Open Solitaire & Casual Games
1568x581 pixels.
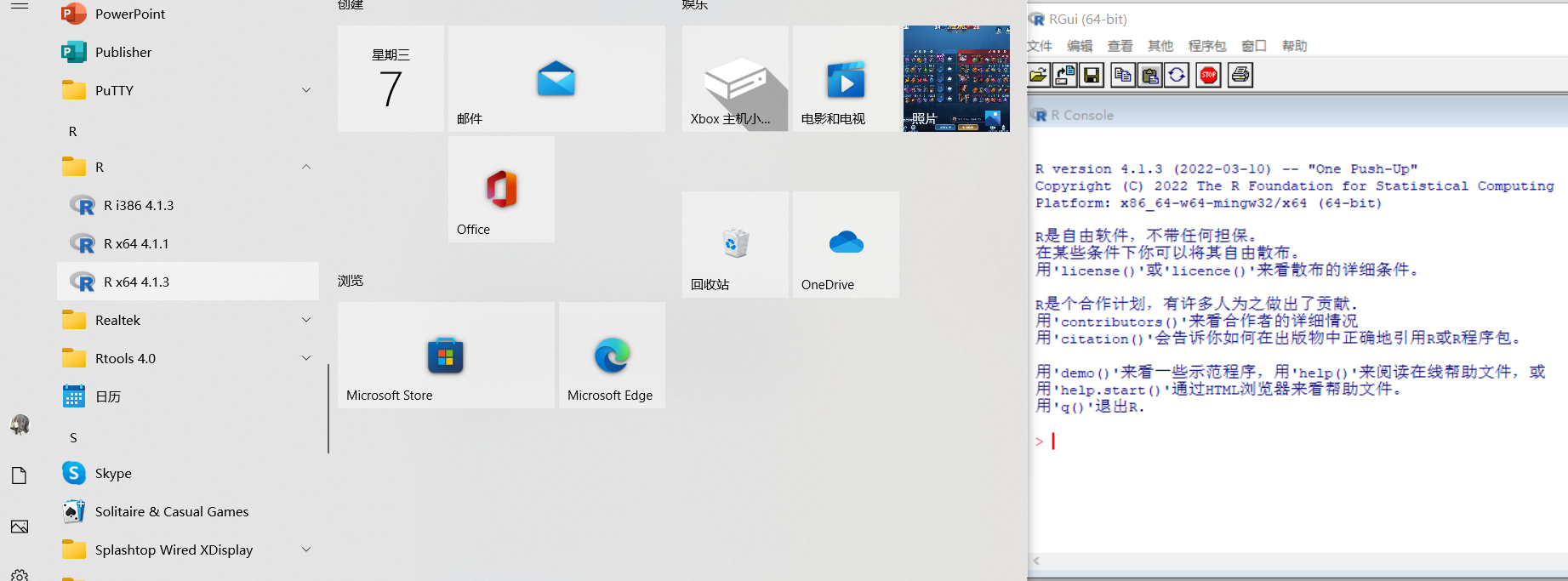(x=188, y=511)
